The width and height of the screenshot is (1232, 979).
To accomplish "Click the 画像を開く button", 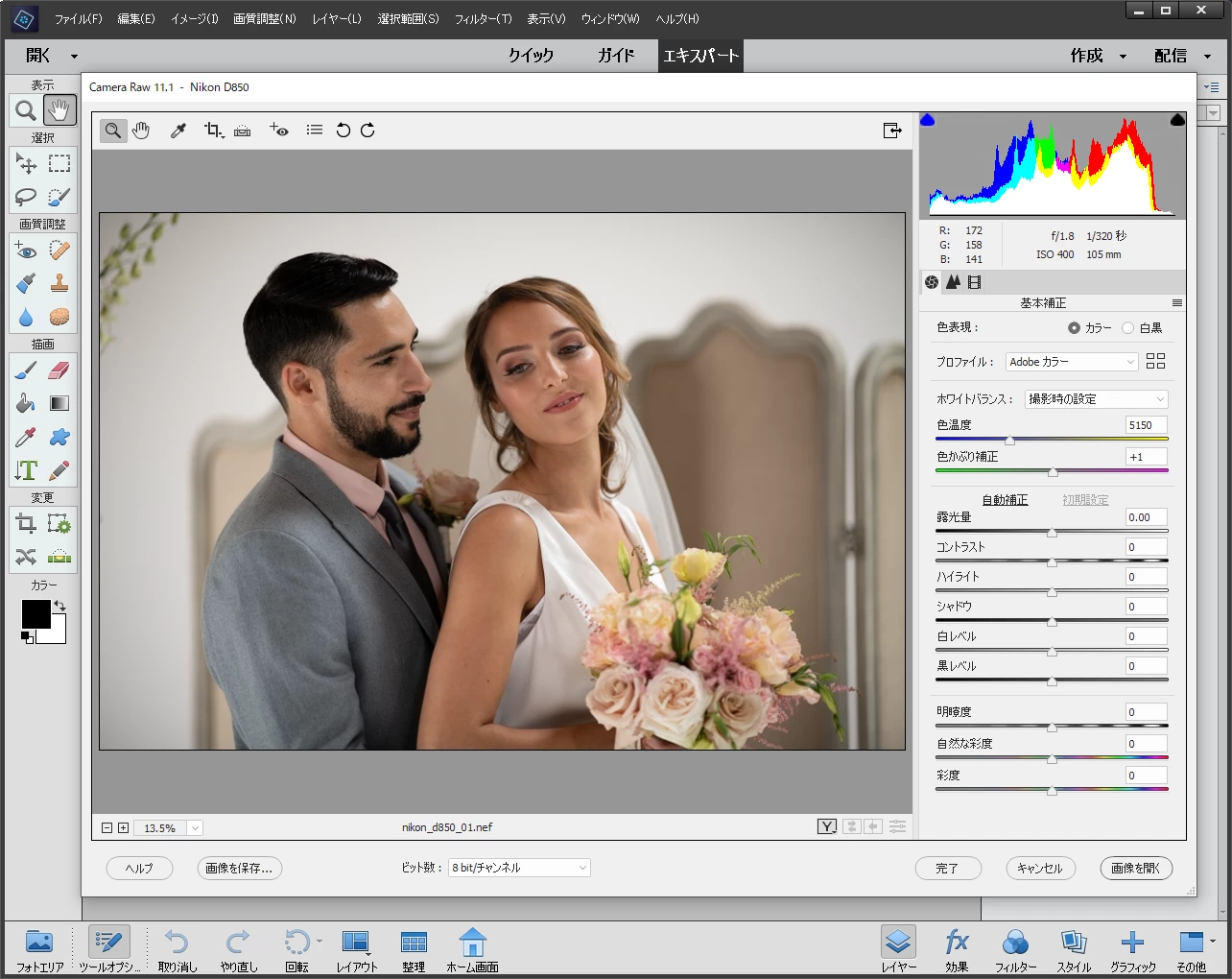I will point(1136,868).
